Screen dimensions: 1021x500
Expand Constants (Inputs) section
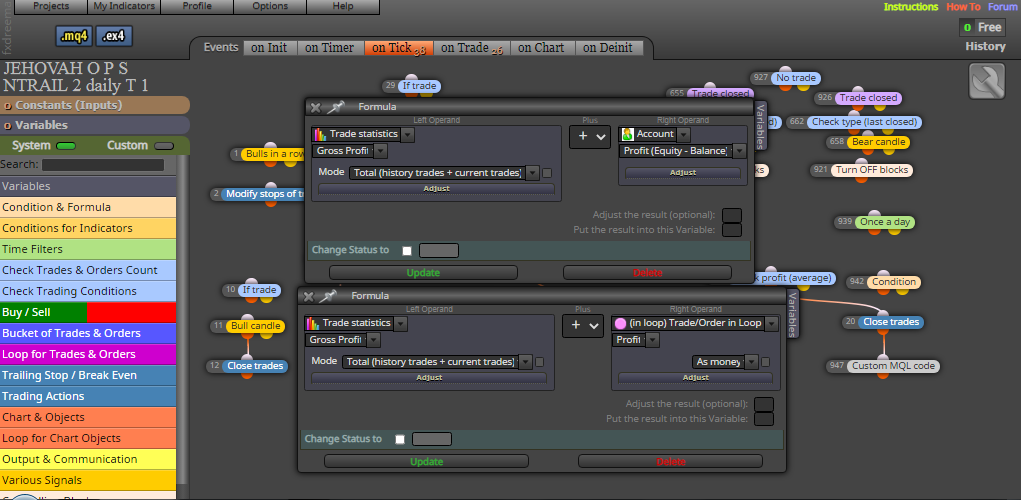point(94,105)
